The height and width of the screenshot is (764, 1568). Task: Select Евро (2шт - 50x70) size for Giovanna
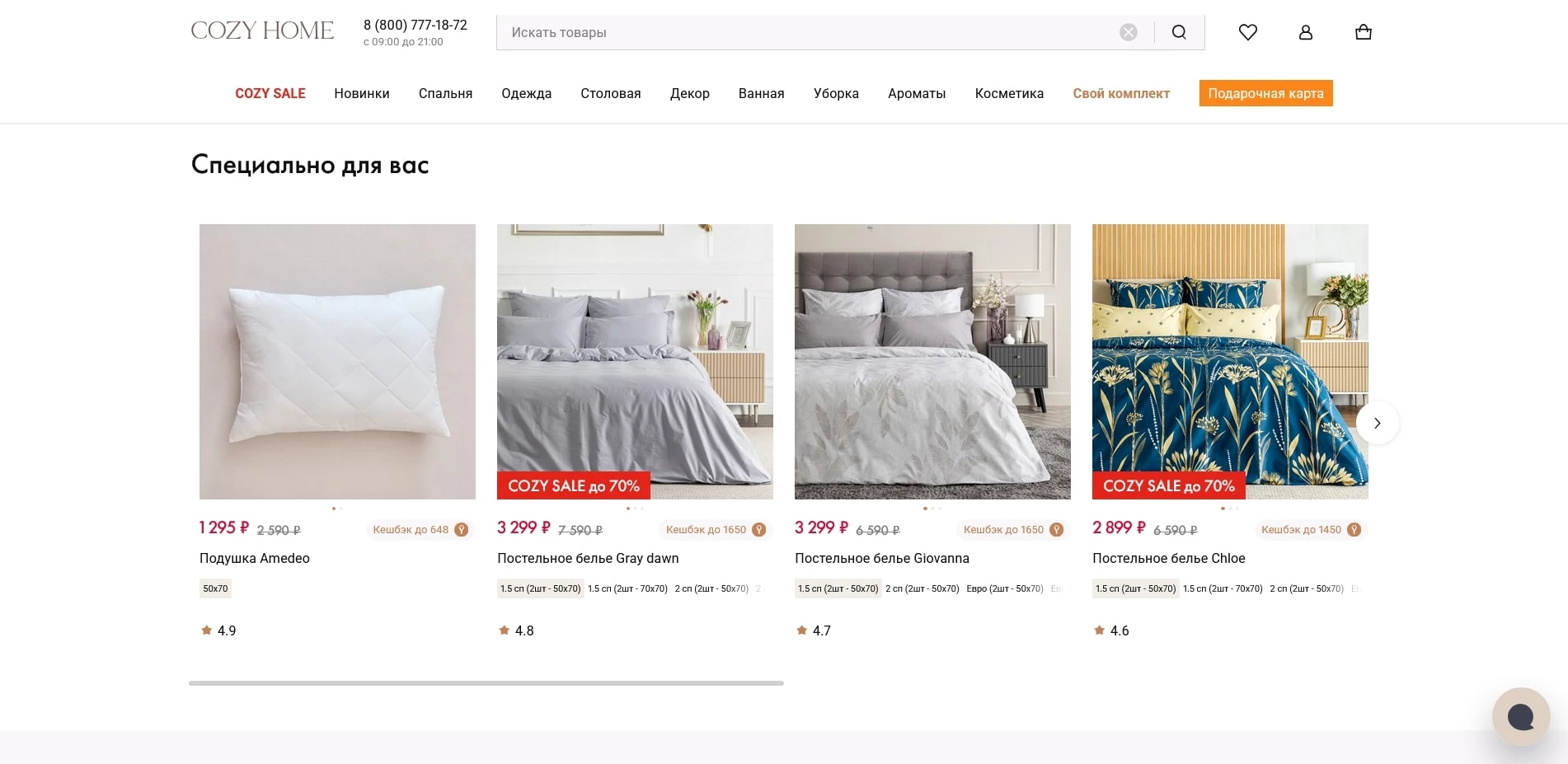point(1004,588)
